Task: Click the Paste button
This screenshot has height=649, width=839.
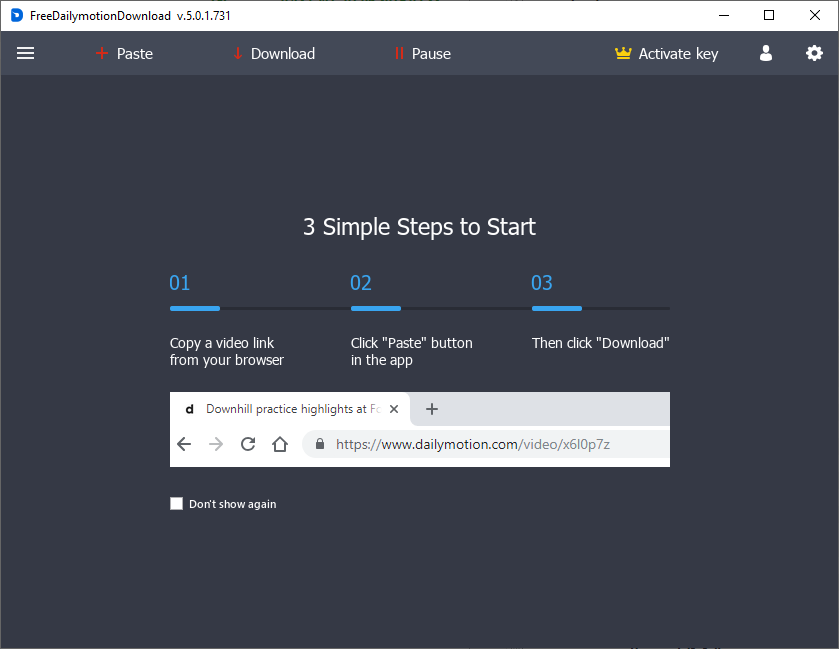Action: (x=124, y=54)
